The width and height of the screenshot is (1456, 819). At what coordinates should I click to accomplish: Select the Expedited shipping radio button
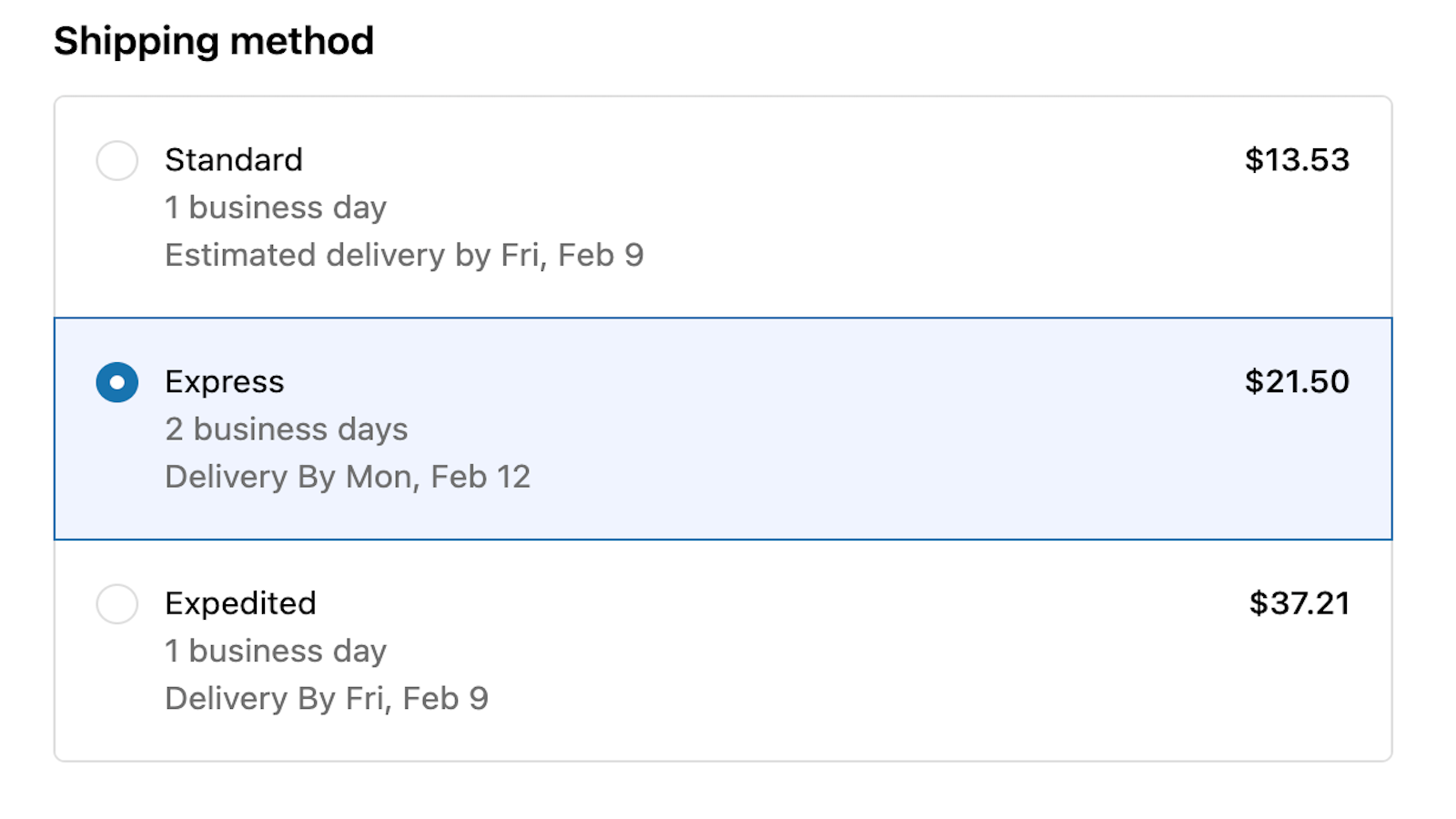[116, 603]
